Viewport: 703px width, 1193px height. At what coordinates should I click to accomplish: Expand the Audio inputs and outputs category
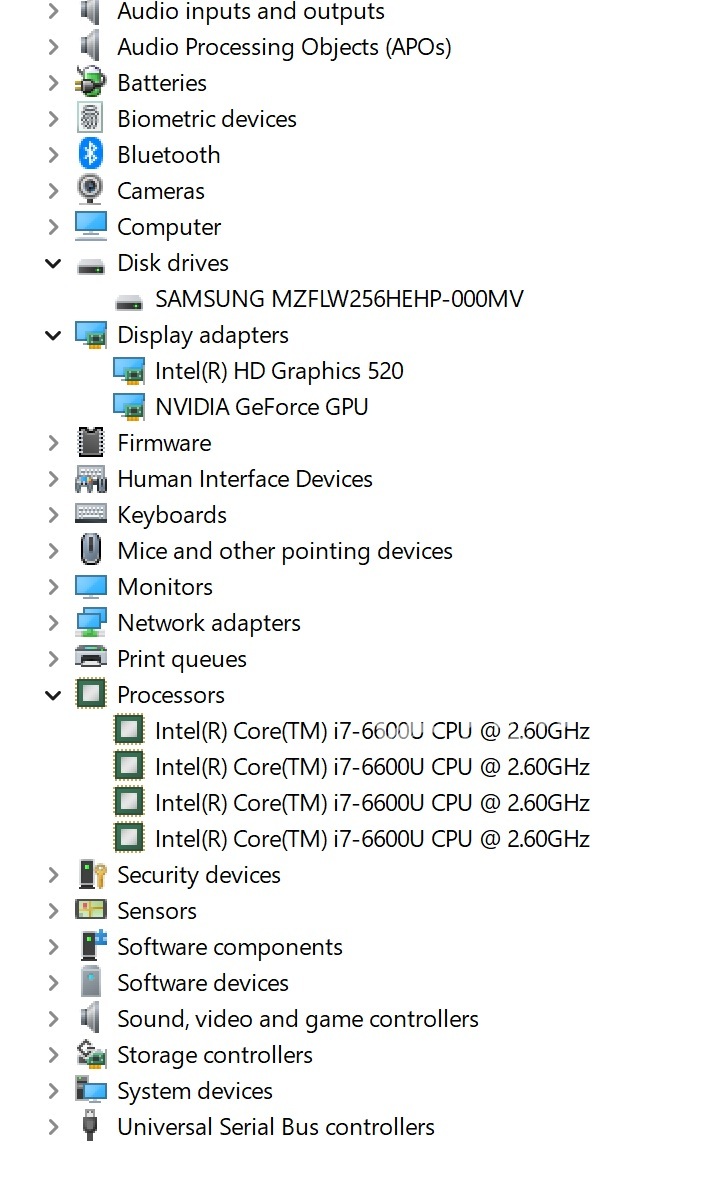53,12
